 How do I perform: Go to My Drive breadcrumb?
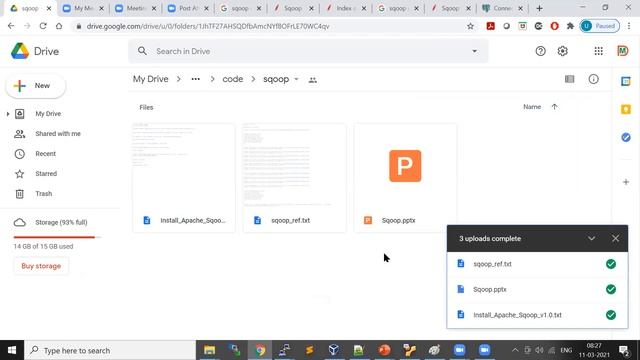pyautogui.click(x=151, y=79)
